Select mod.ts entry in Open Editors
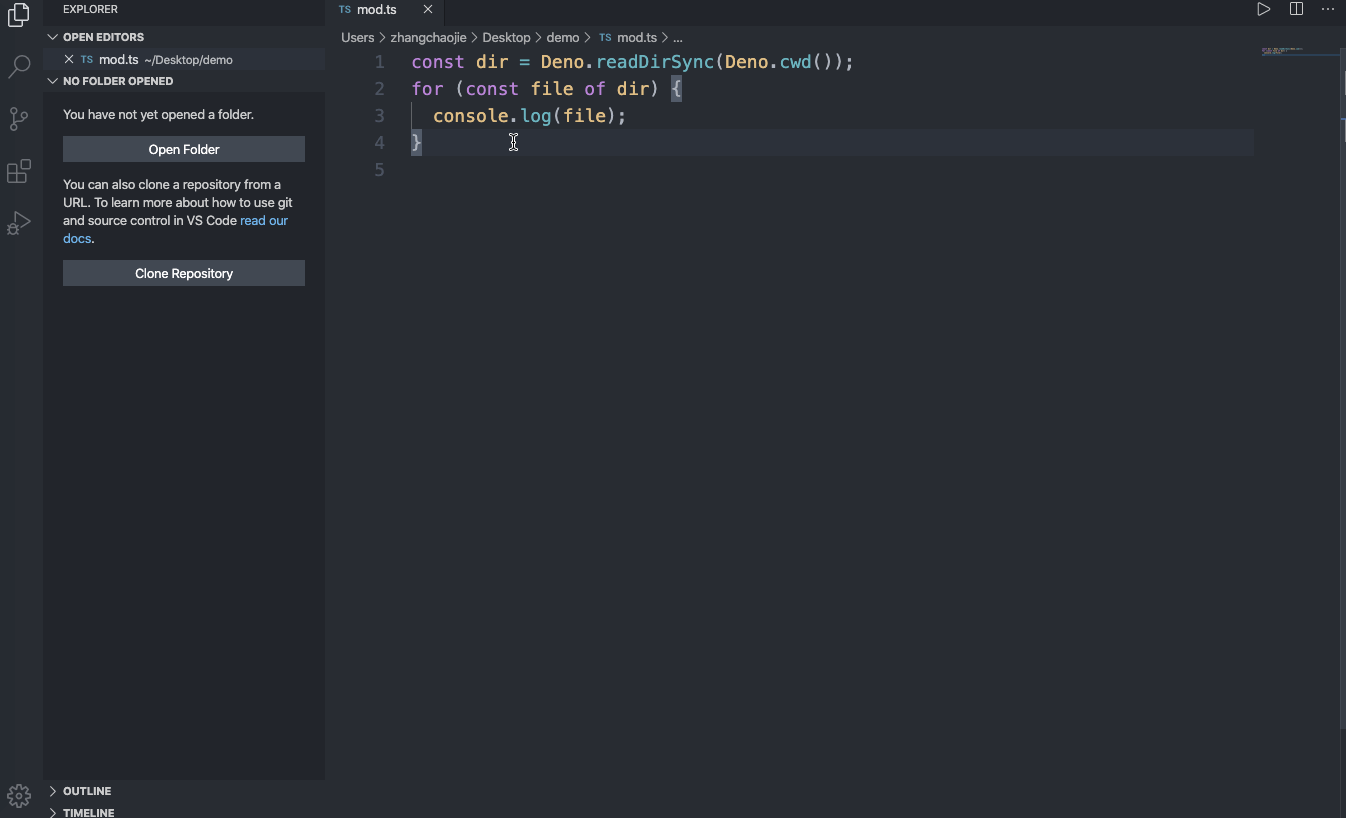 (x=184, y=59)
